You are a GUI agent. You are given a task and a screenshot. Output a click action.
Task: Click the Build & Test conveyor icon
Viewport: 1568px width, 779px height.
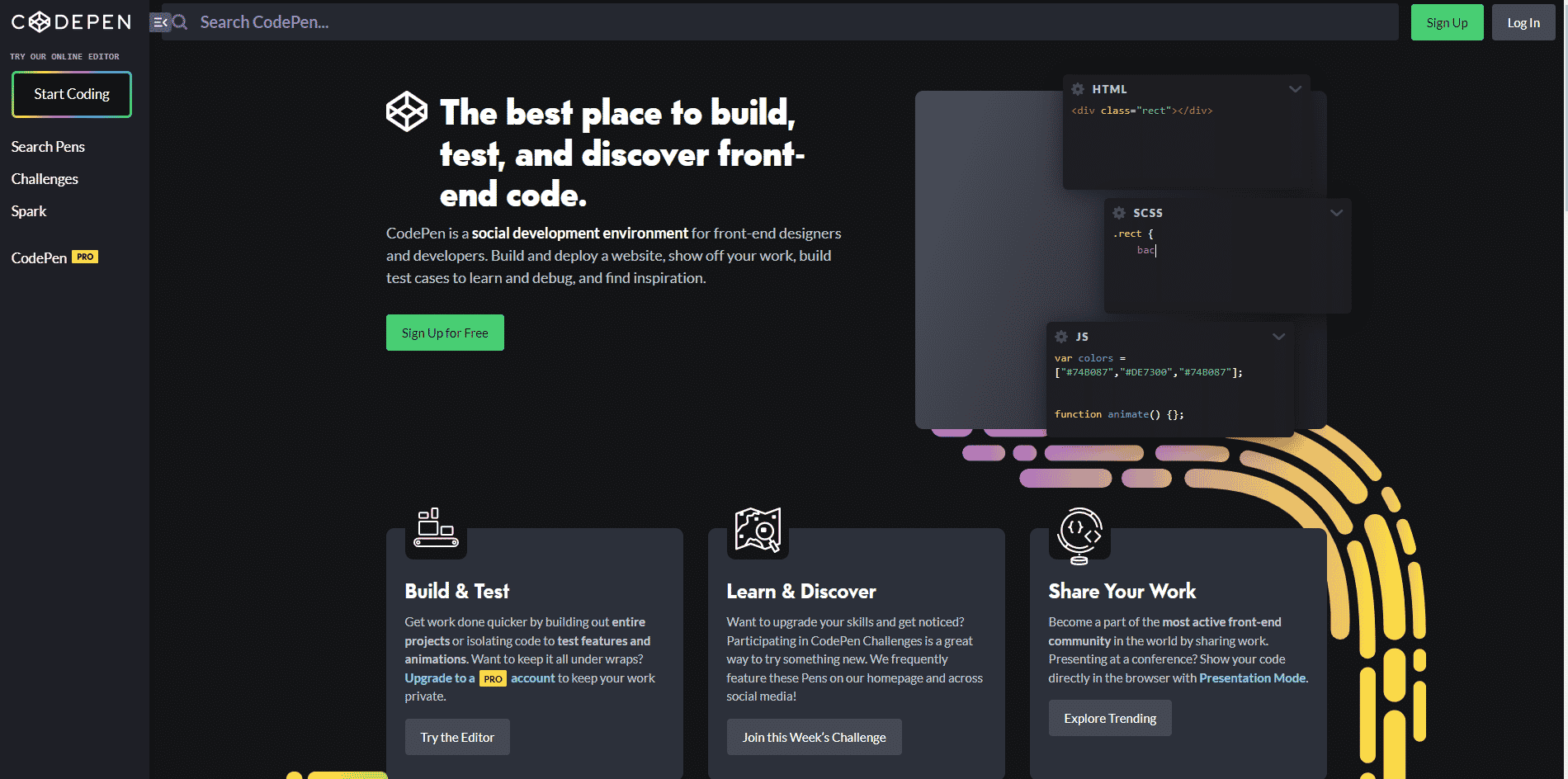[436, 528]
